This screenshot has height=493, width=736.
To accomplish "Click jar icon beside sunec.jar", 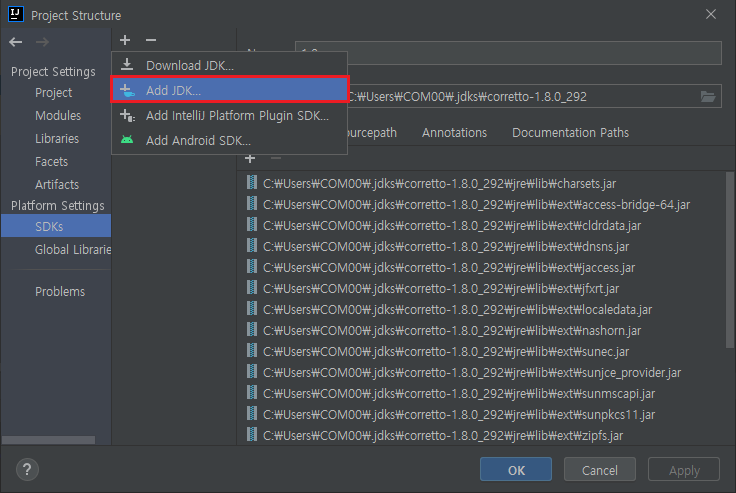I will (252, 351).
